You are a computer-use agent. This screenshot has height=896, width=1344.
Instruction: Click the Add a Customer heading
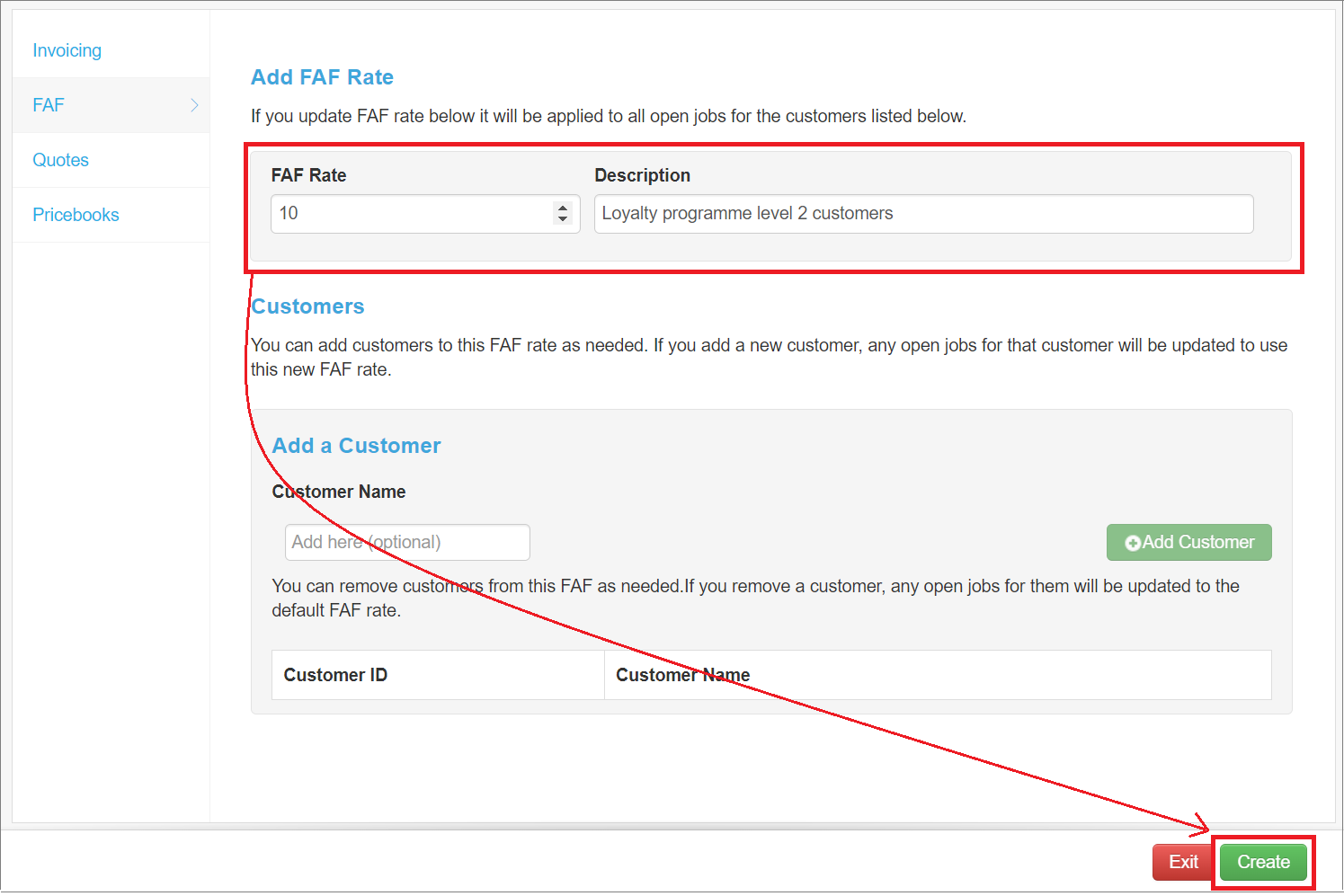point(356,445)
